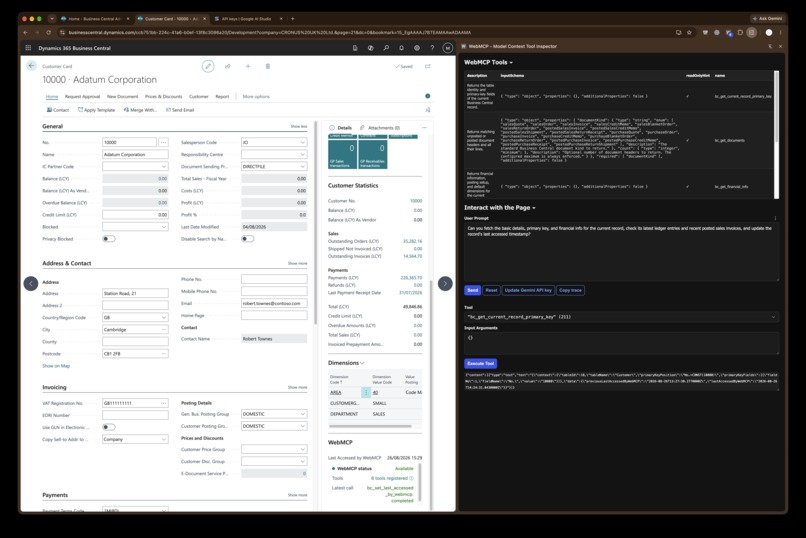Click the pencil edit icon on the Customer Card
The width and height of the screenshot is (806, 538).
[208, 66]
